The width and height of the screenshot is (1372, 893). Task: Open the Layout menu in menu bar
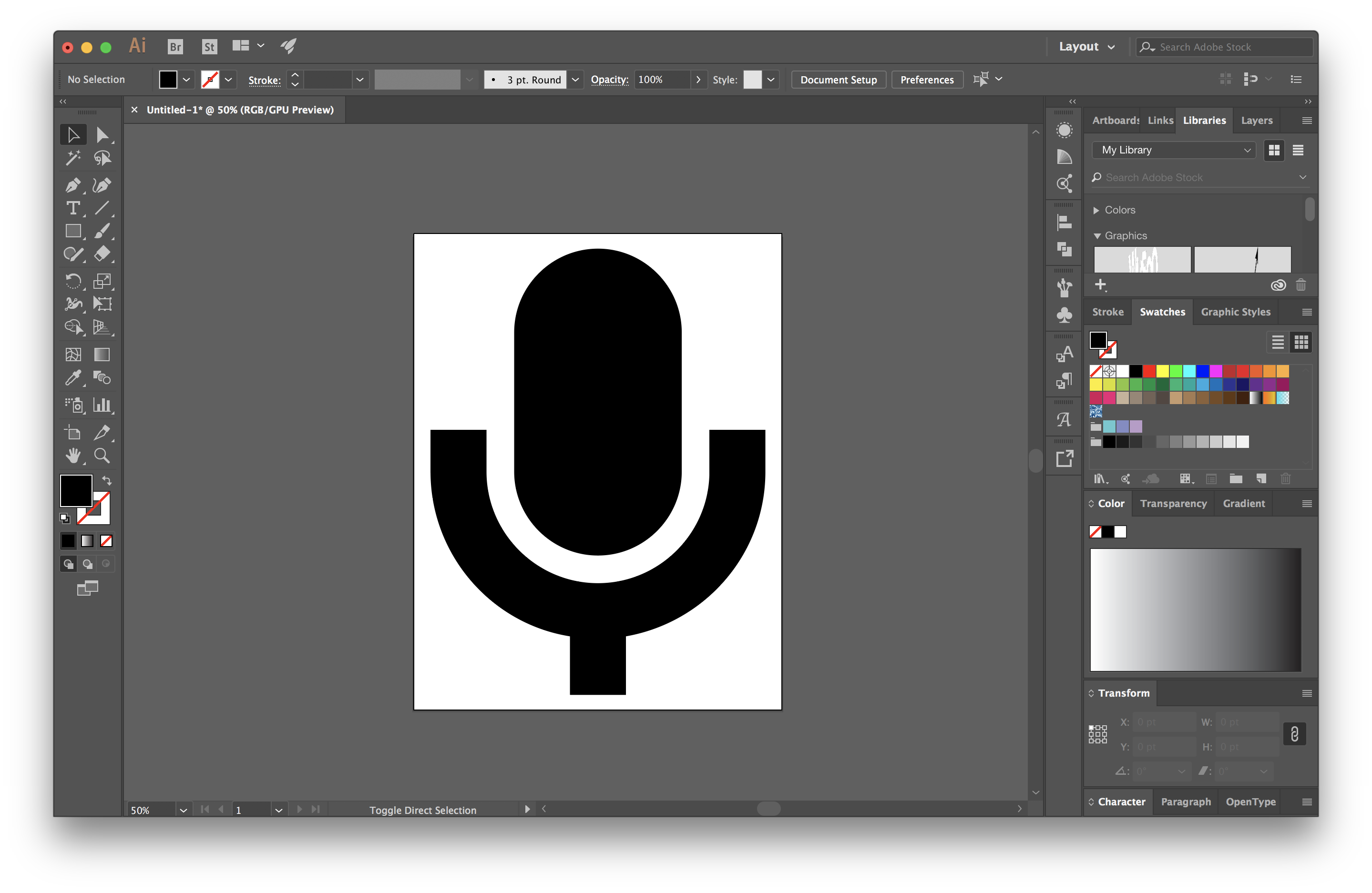pyautogui.click(x=1085, y=46)
